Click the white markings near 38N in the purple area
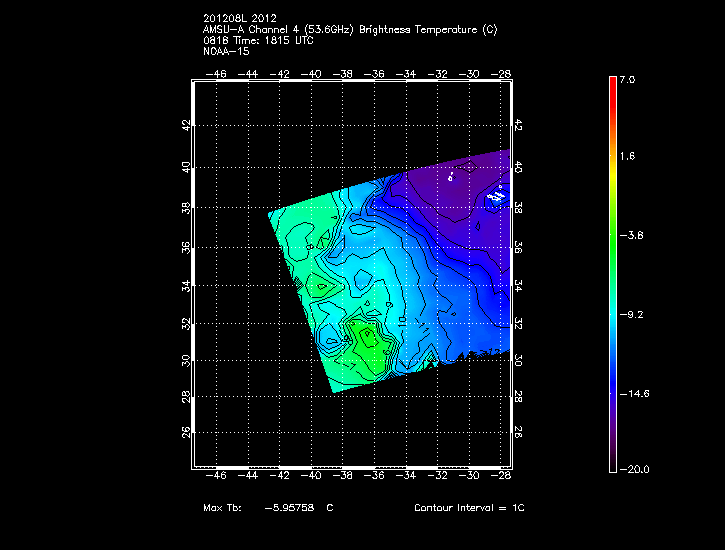 [494, 197]
